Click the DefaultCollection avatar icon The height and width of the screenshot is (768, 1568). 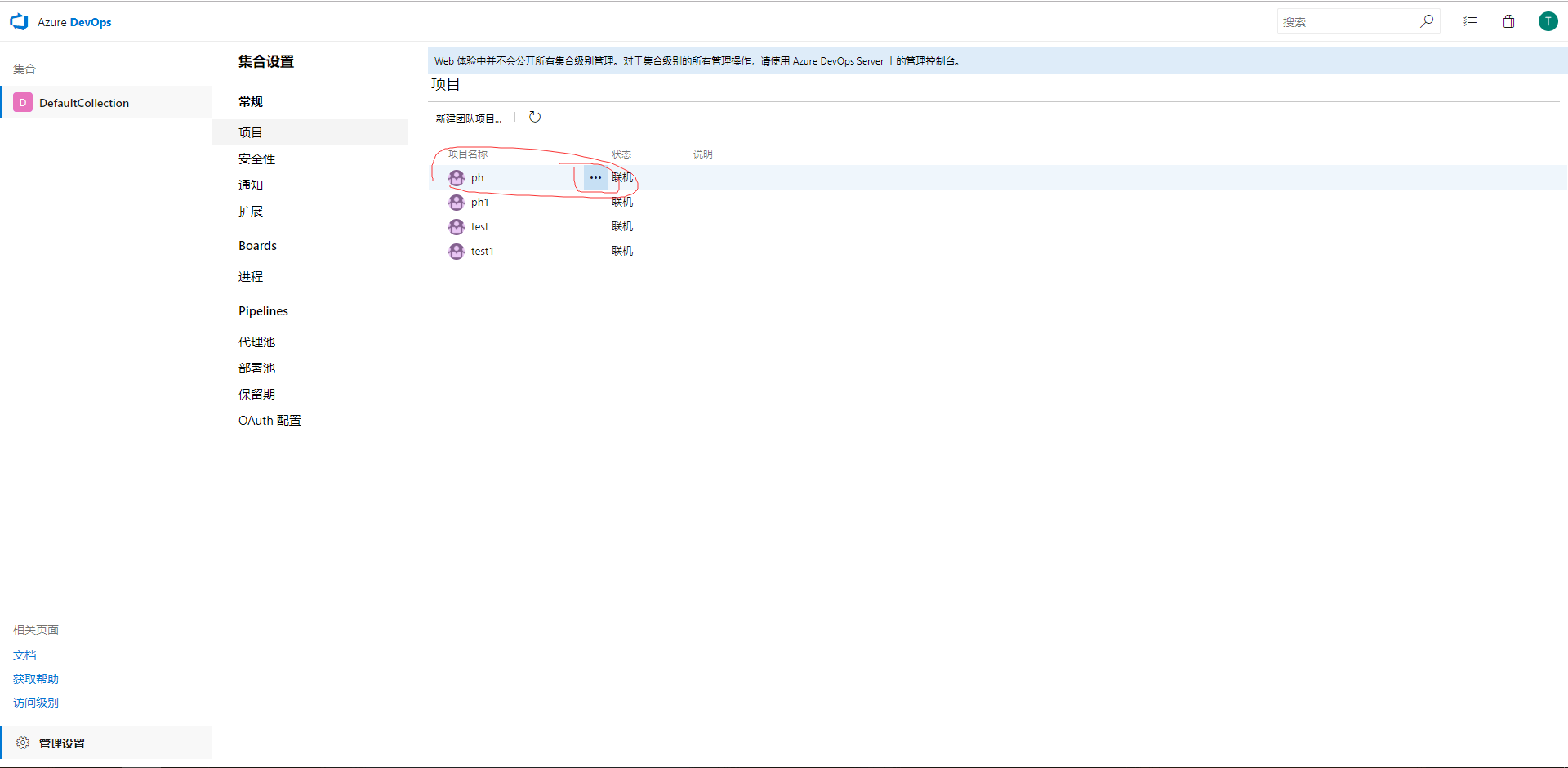pos(23,103)
